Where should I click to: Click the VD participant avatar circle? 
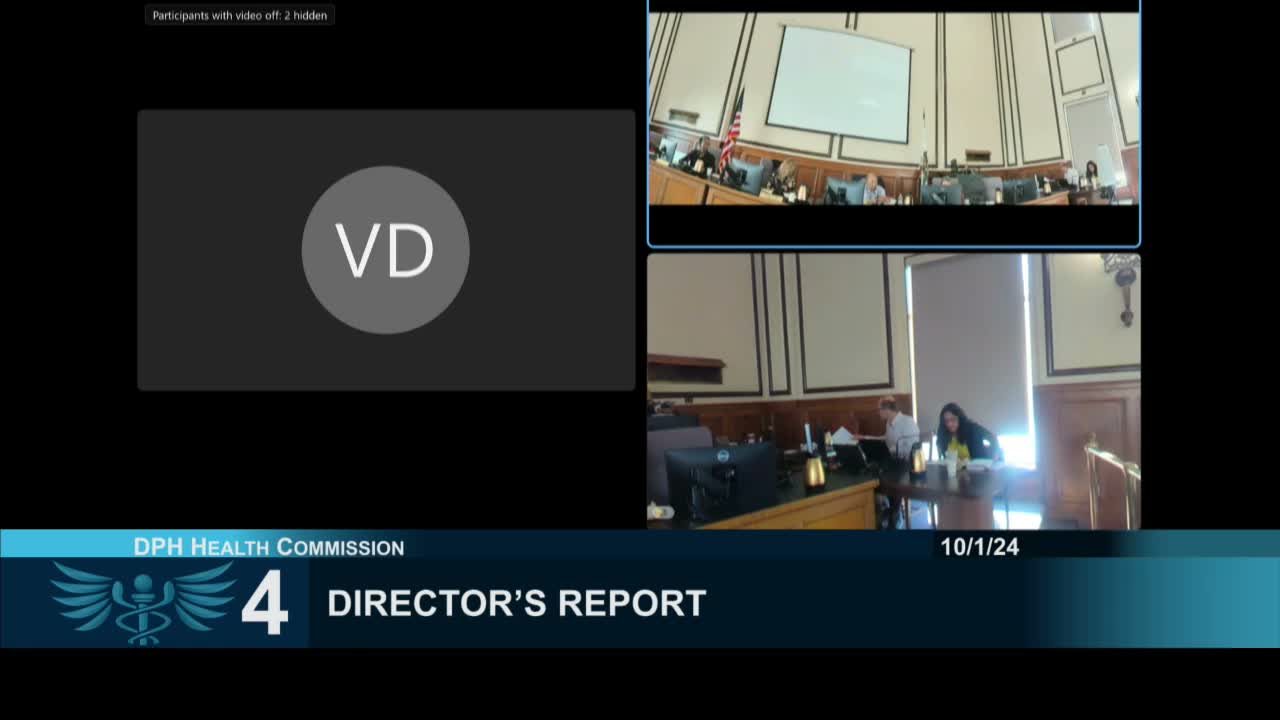[385, 250]
